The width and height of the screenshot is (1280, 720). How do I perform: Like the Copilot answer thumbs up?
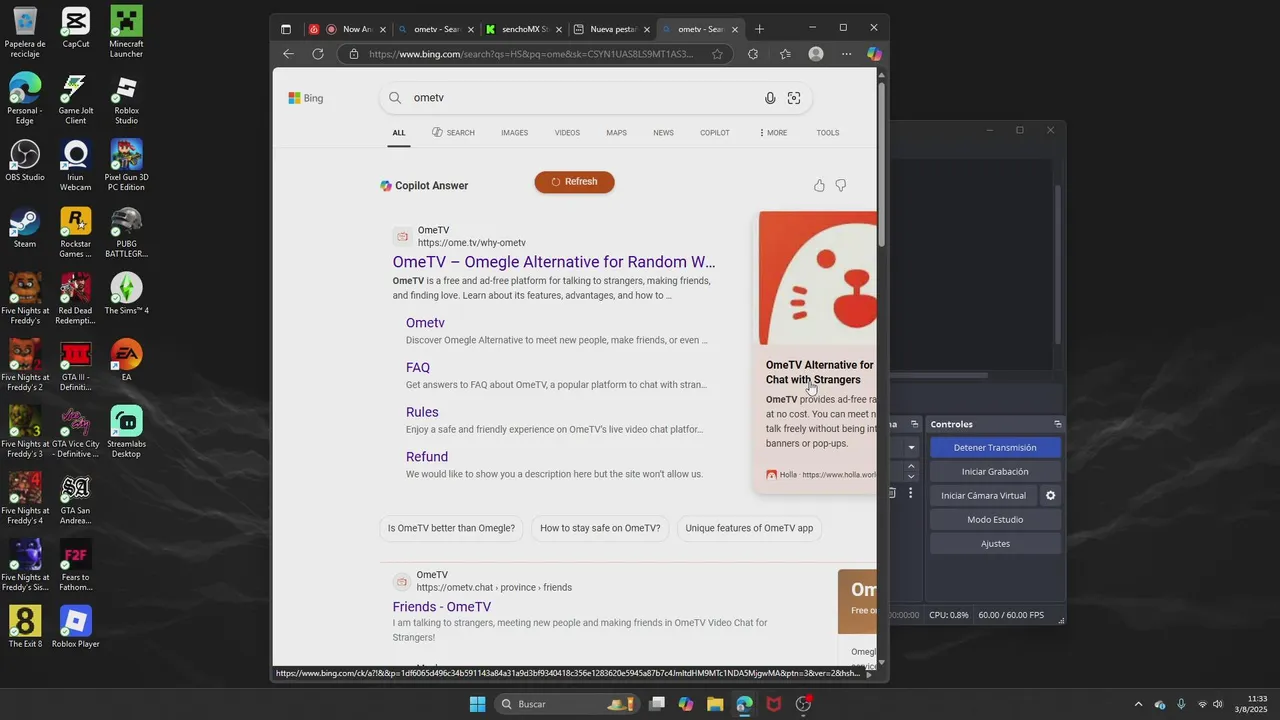(x=819, y=185)
